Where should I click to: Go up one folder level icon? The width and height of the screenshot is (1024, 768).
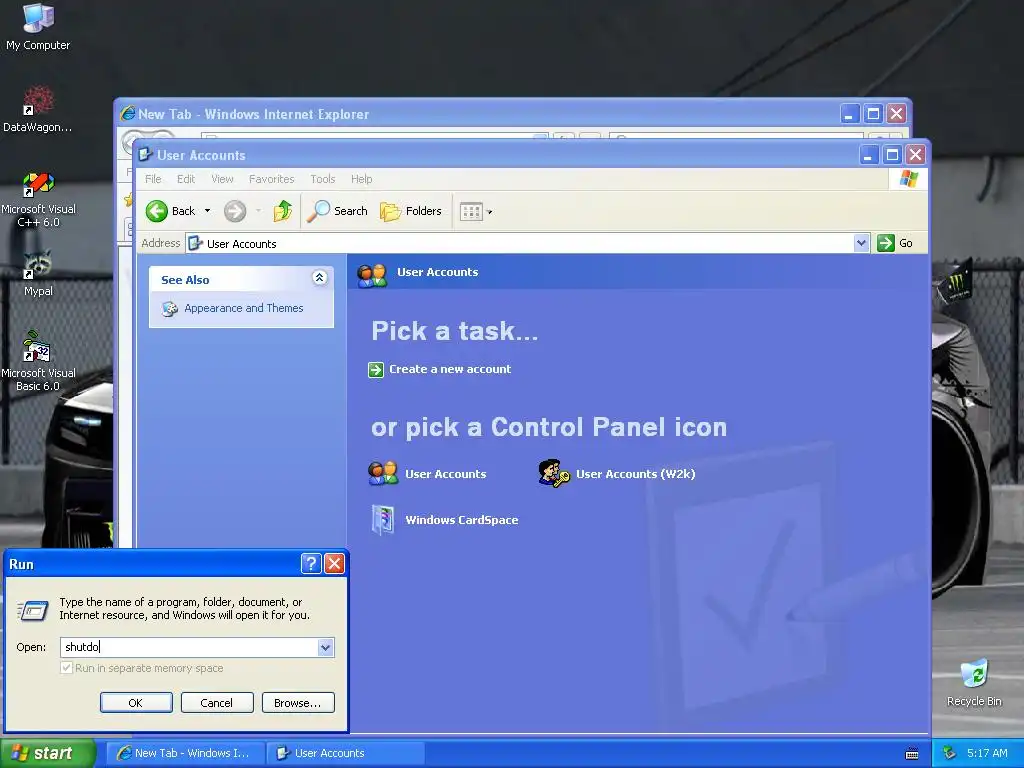[283, 211]
